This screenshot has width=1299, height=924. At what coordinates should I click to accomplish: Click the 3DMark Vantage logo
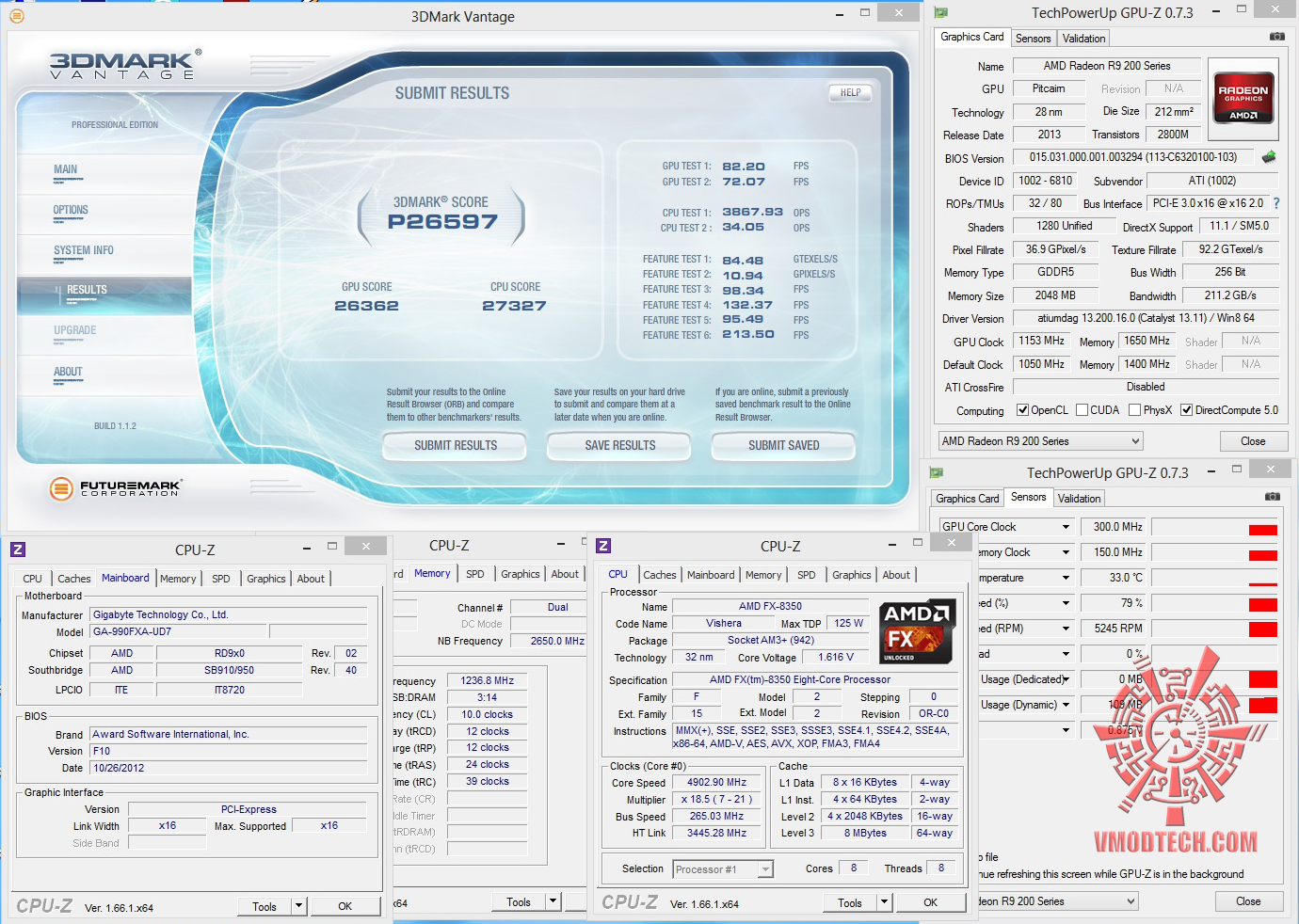pos(125,65)
